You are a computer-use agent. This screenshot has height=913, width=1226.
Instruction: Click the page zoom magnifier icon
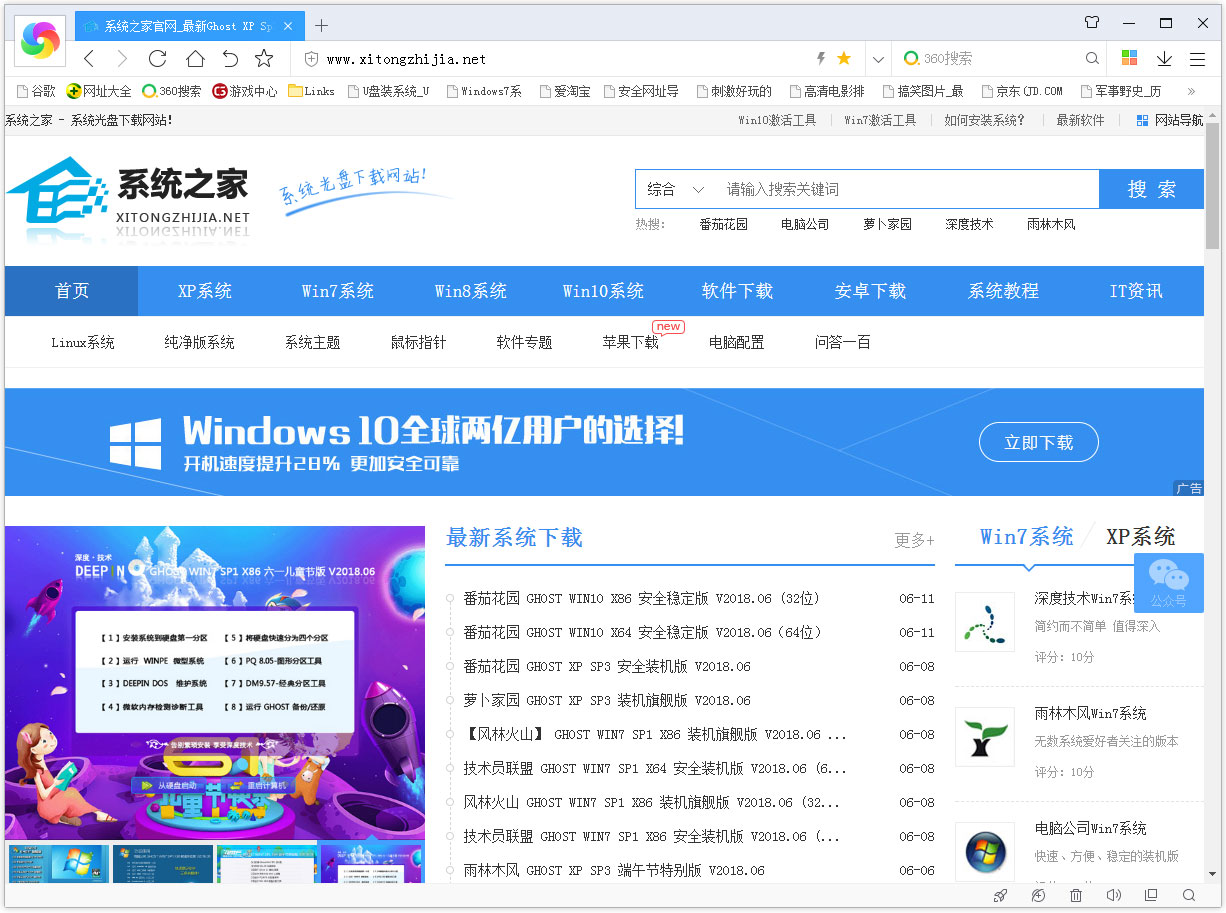(1189, 896)
